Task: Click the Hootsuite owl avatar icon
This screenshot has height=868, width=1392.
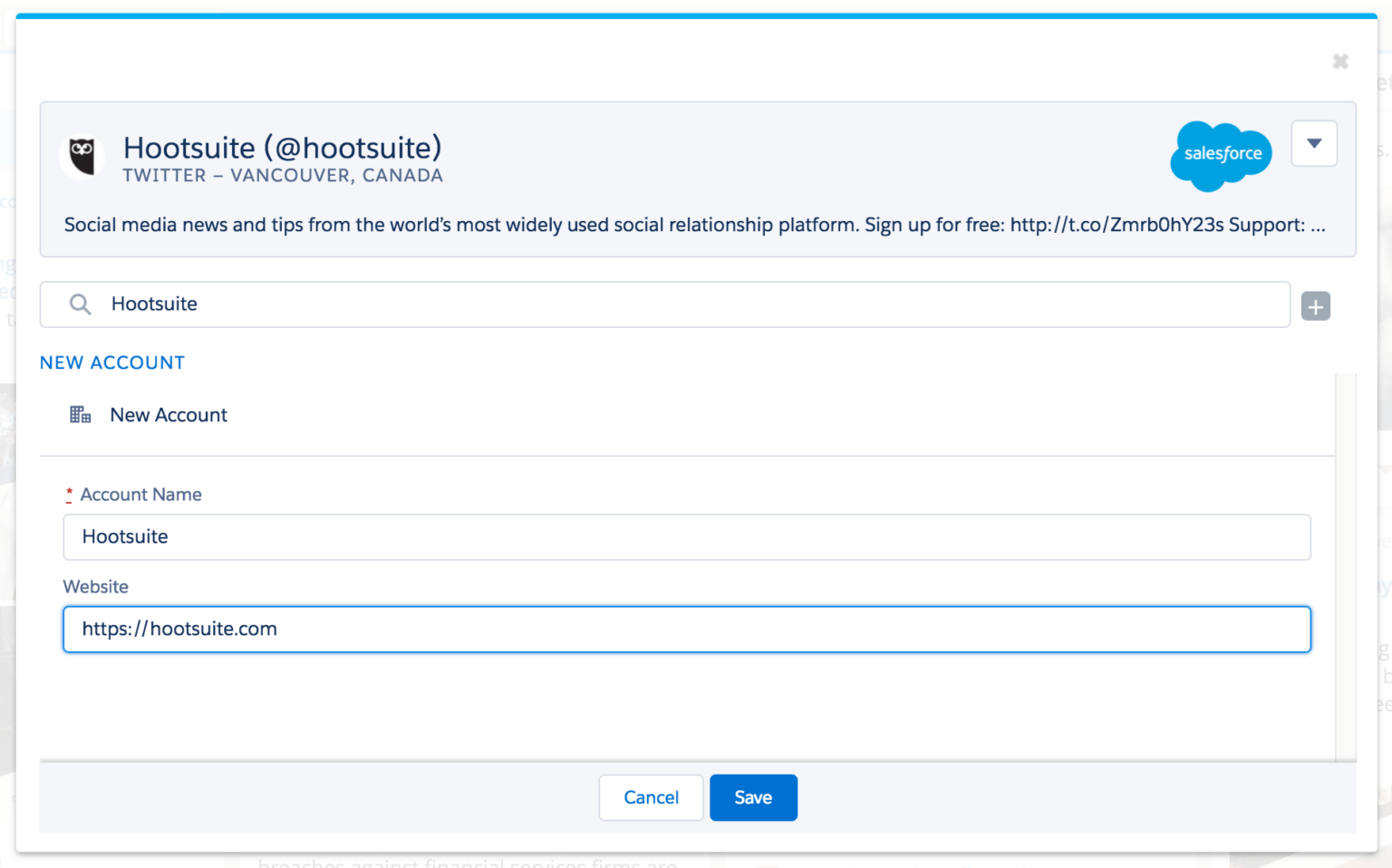Action: pos(82,156)
